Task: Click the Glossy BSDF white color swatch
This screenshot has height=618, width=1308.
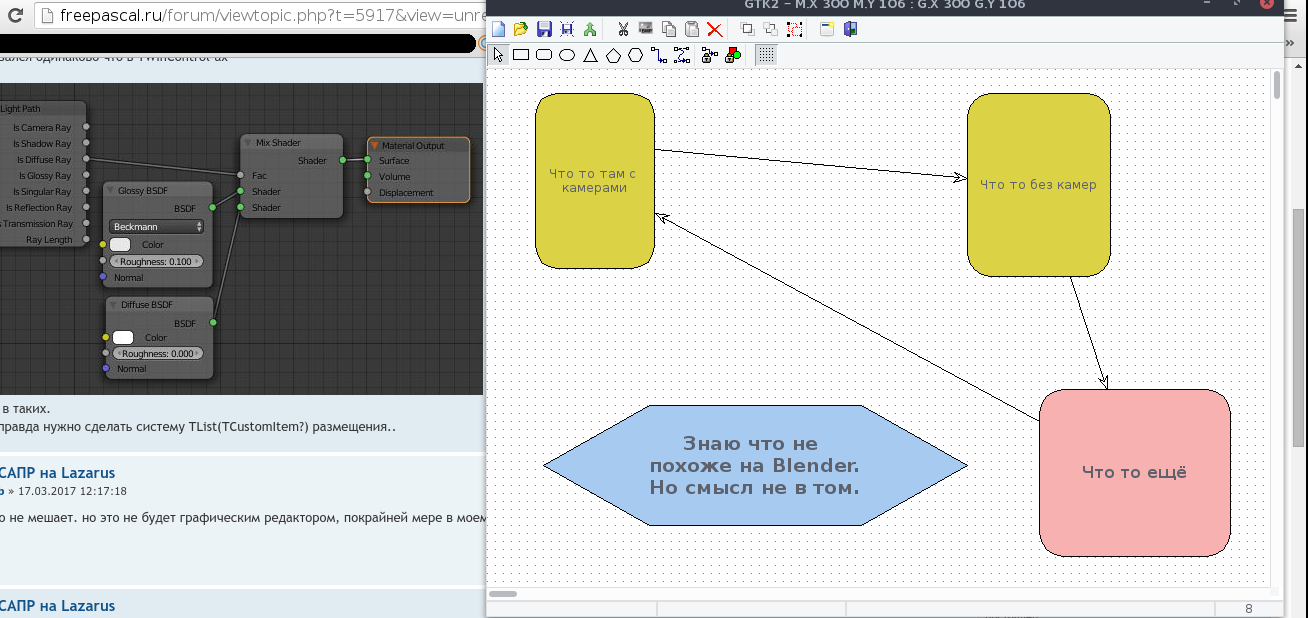Action: point(120,245)
